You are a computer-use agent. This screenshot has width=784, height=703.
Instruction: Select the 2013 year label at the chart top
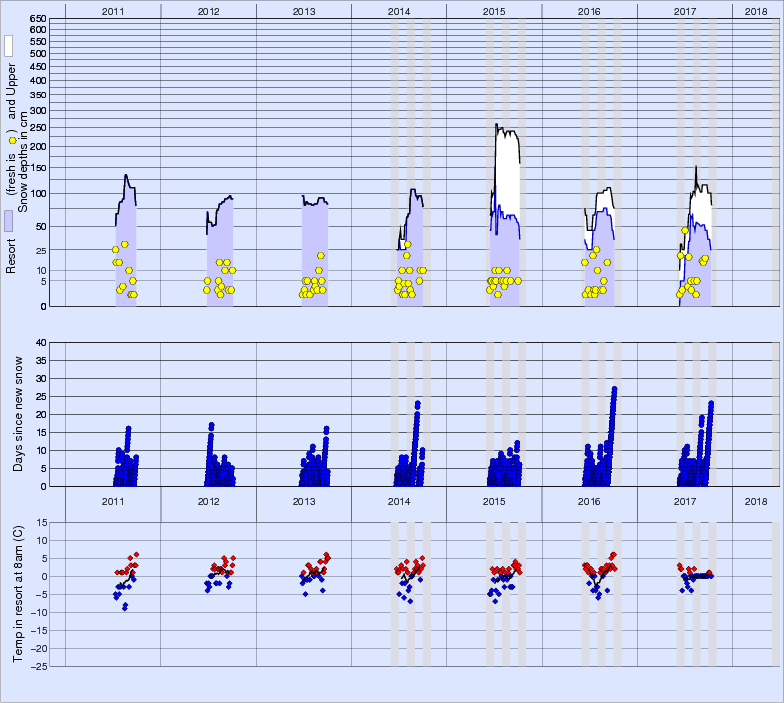pos(303,10)
